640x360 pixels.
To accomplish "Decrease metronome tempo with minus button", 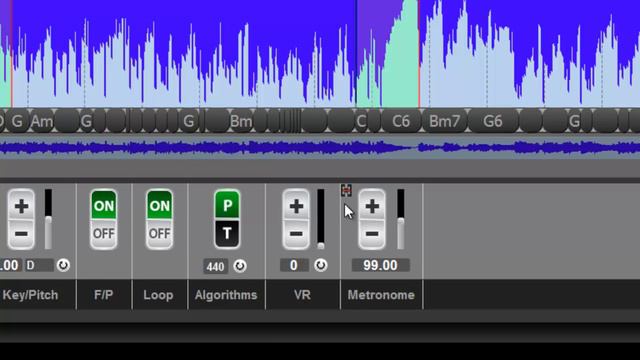I will click(x=372, y=234).
